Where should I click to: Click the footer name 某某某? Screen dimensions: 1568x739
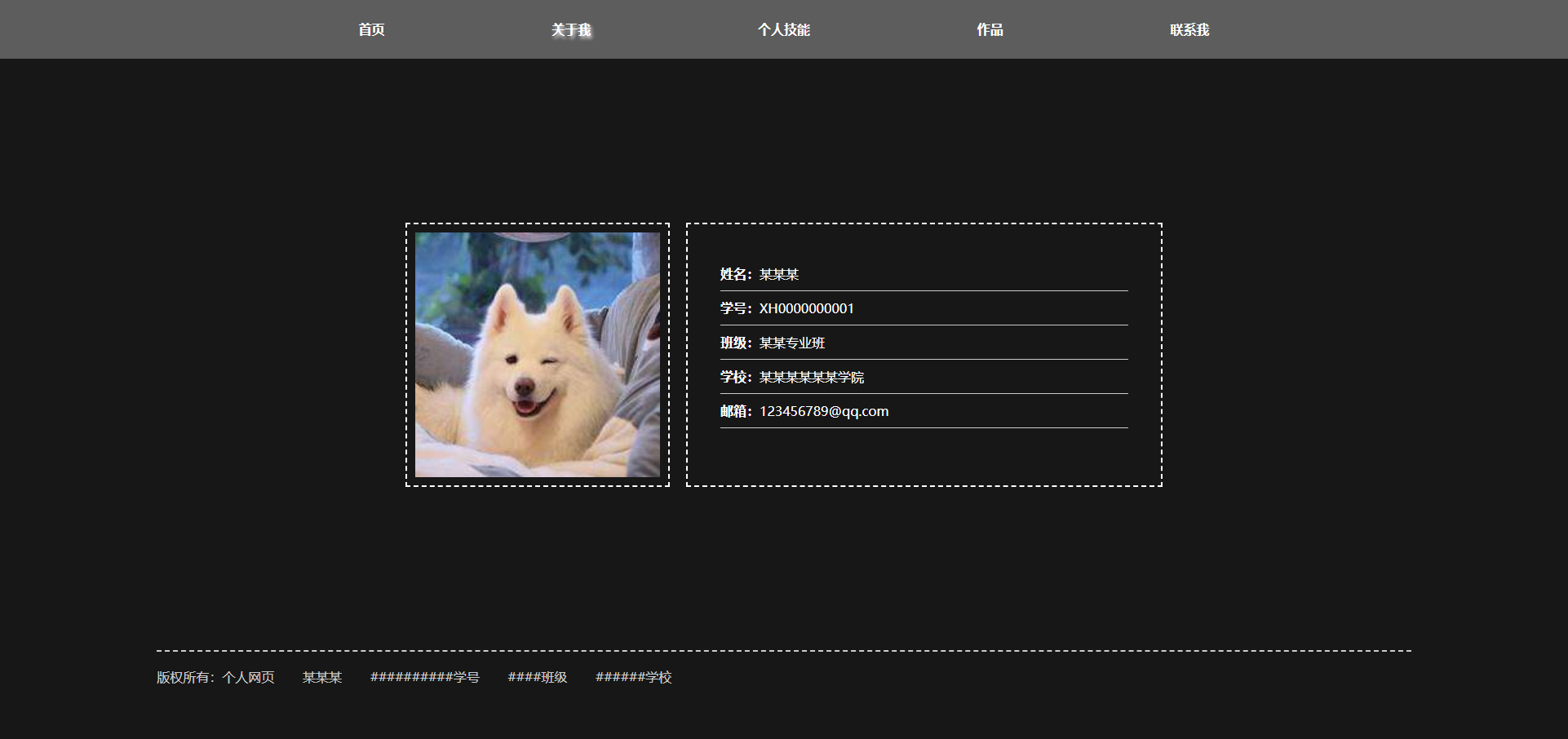322,677
